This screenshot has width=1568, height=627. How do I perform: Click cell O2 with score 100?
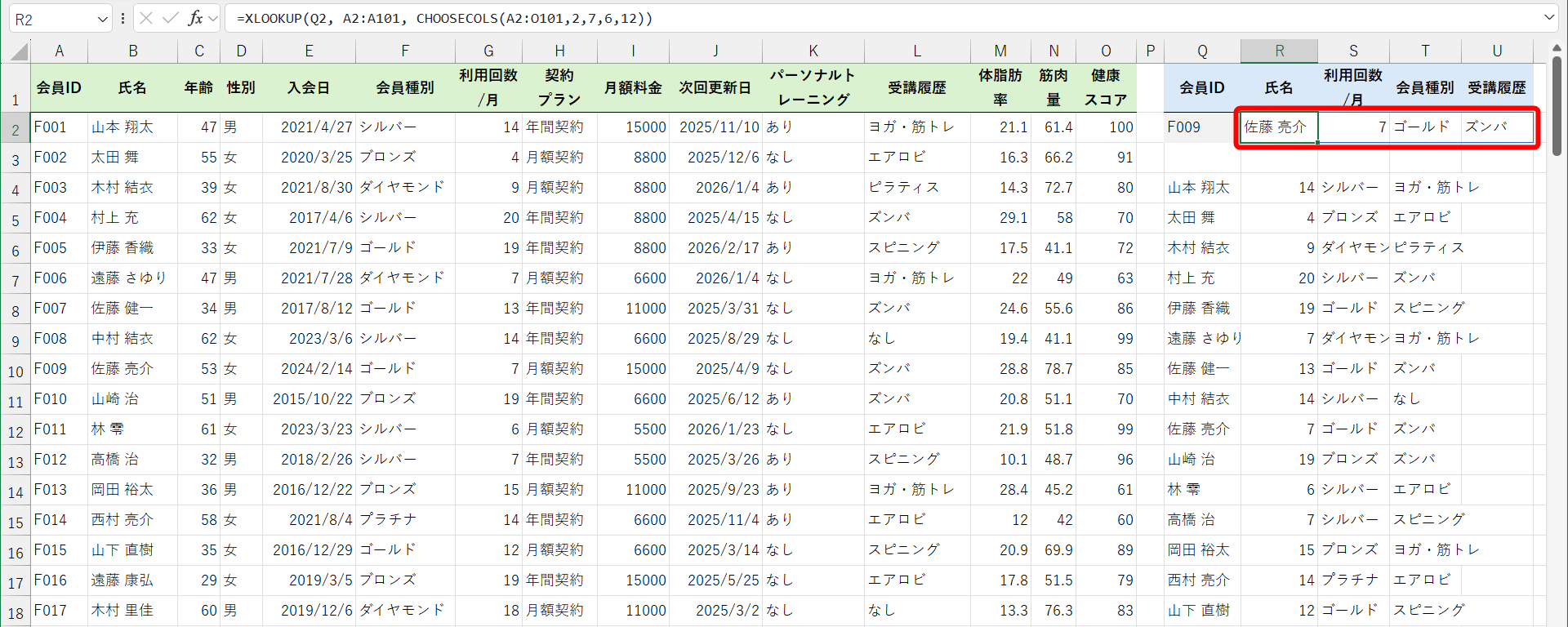tap(1106, 127)
